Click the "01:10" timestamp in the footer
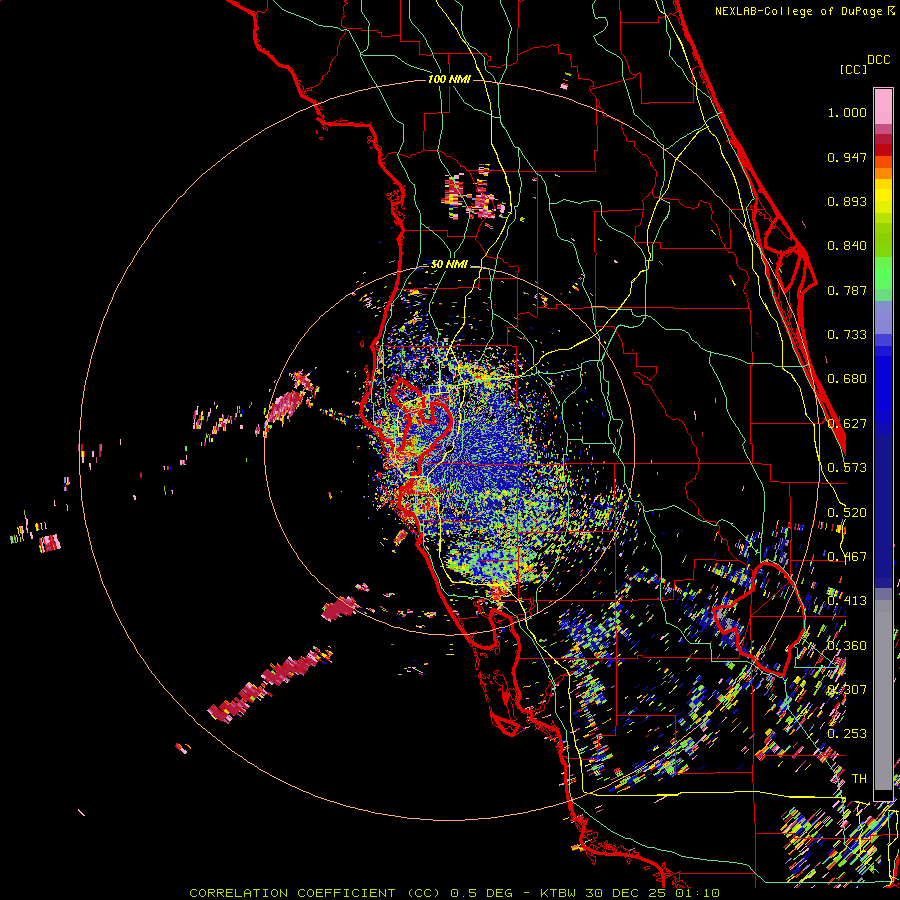The width and height of the screenshot is (900, 900). pyautogui.click(x=697, y=893)
